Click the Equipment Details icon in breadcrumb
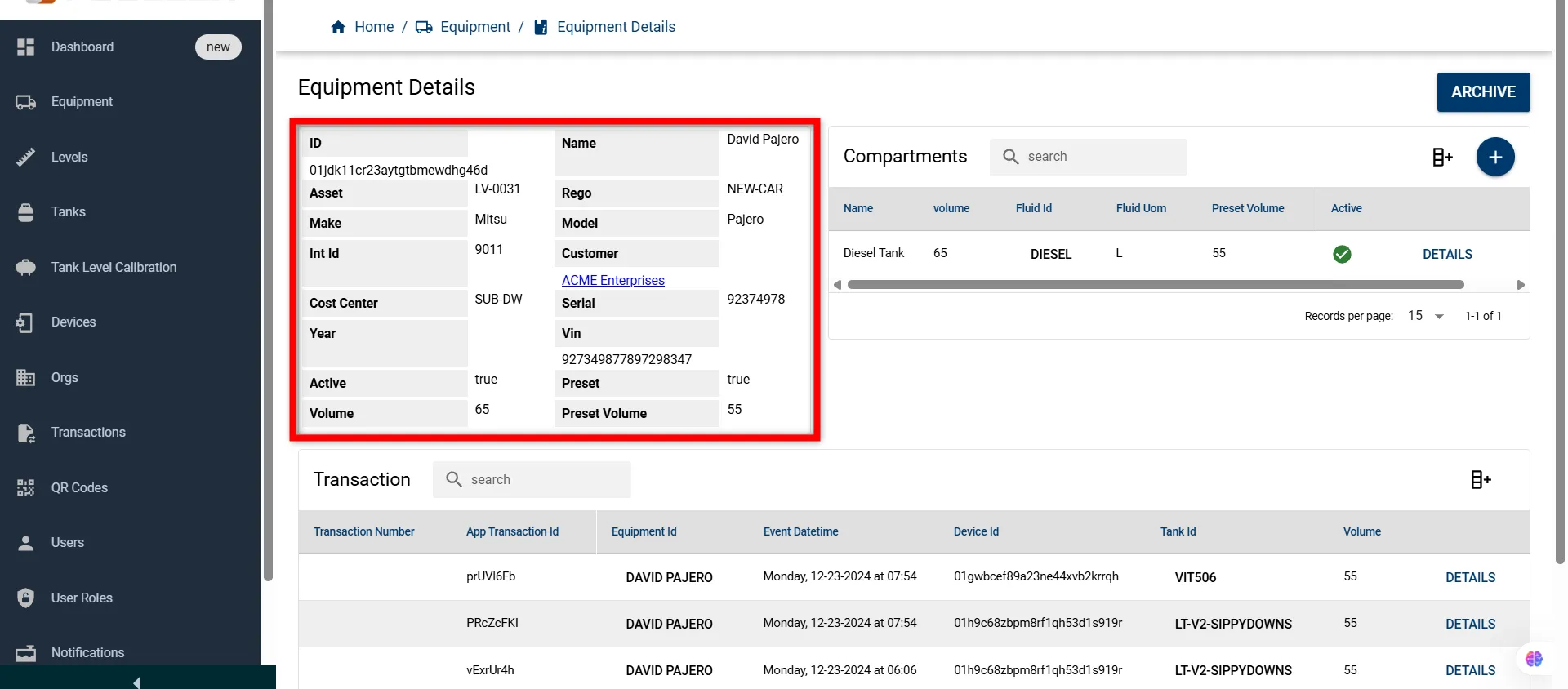Screen dimensions: 1568x689 (x=541, y=27)
